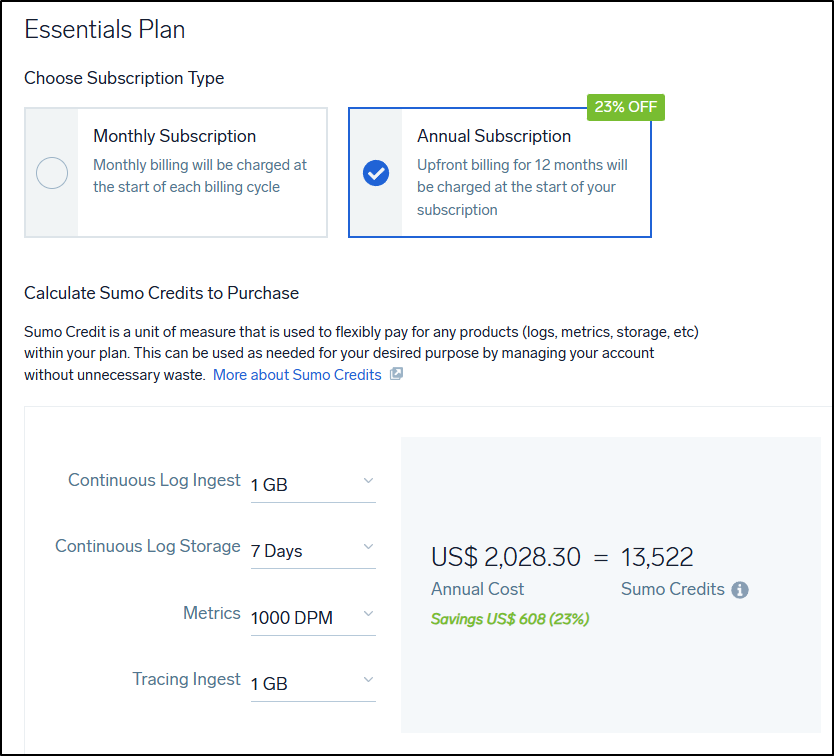Open the external link icon beside Sumo Credits link

(396, 375)
